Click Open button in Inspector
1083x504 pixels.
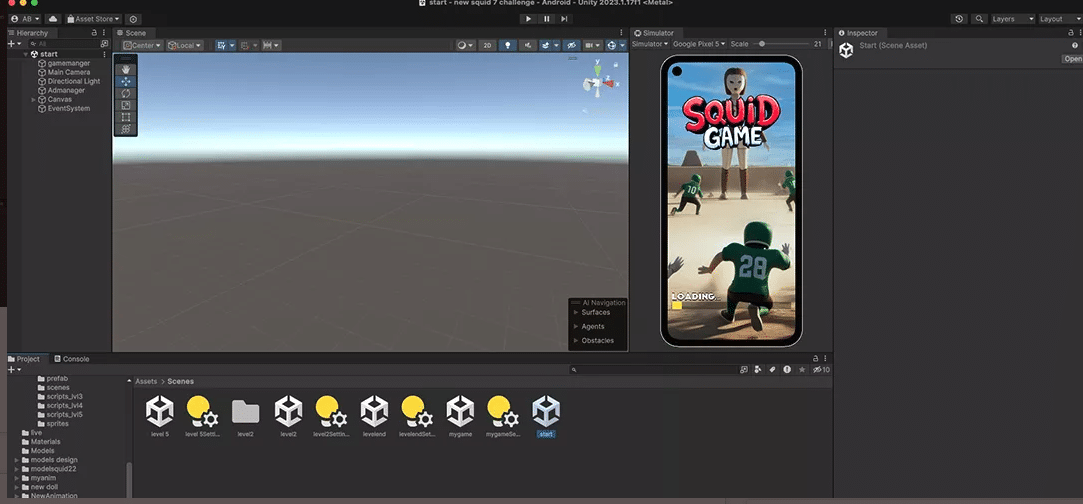pos(1073,59)
